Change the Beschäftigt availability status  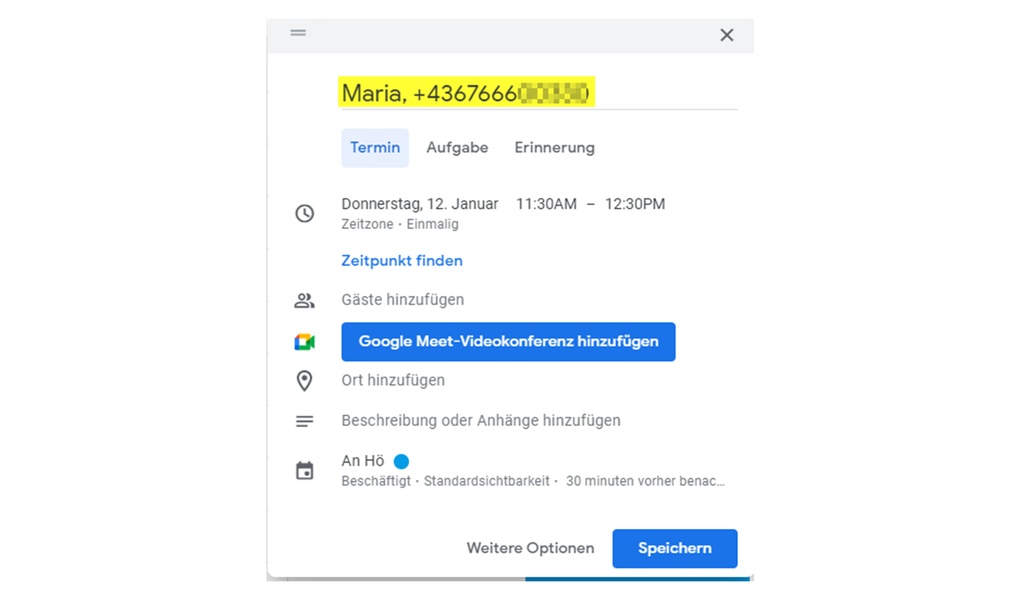[x=376, y=481]
